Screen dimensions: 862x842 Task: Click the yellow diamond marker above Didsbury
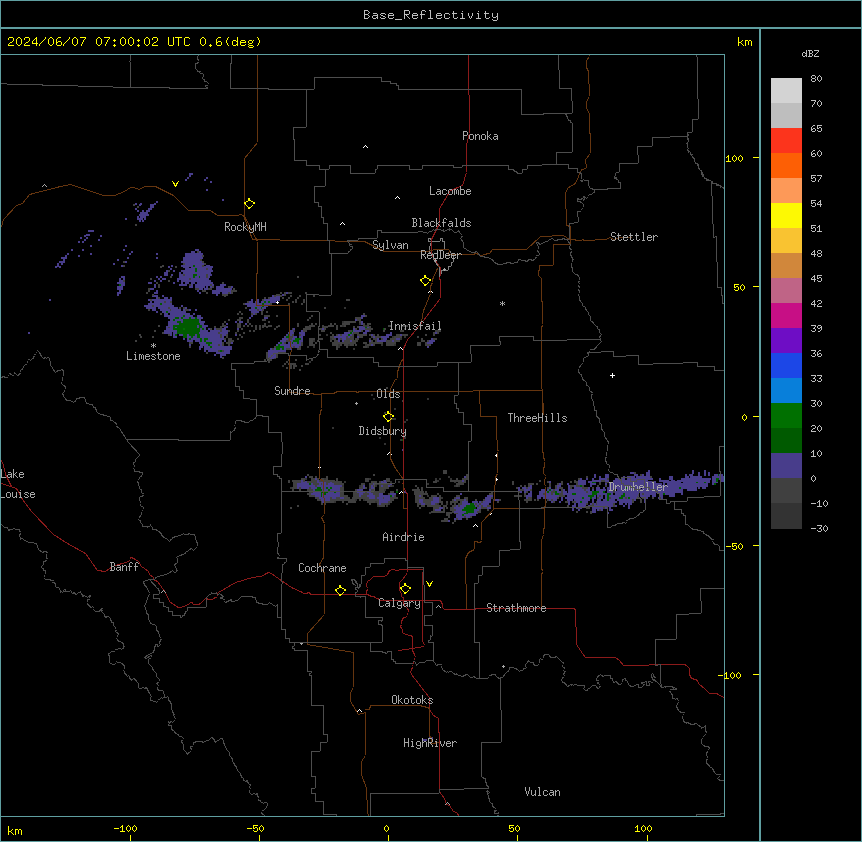[388, 416]
